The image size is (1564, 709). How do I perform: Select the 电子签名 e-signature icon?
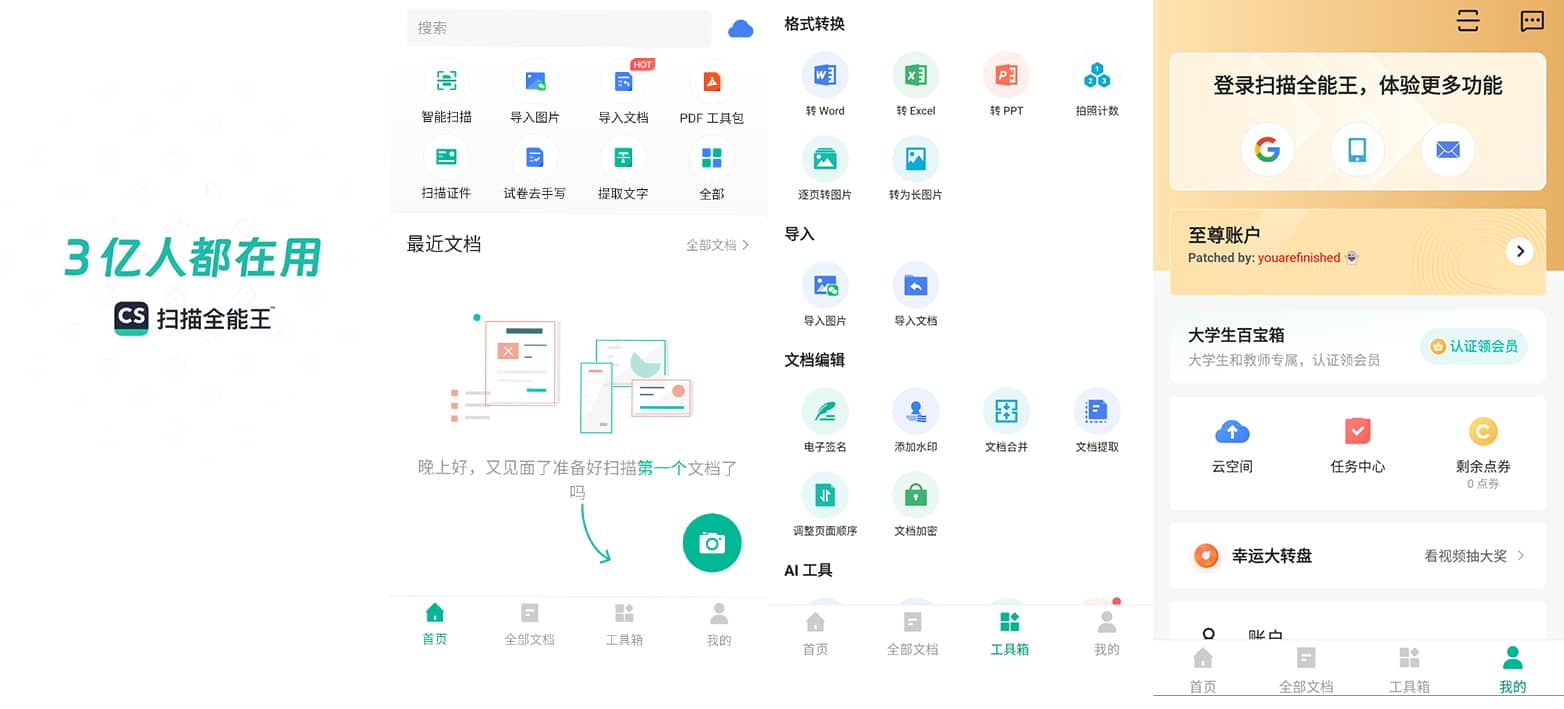825,411
